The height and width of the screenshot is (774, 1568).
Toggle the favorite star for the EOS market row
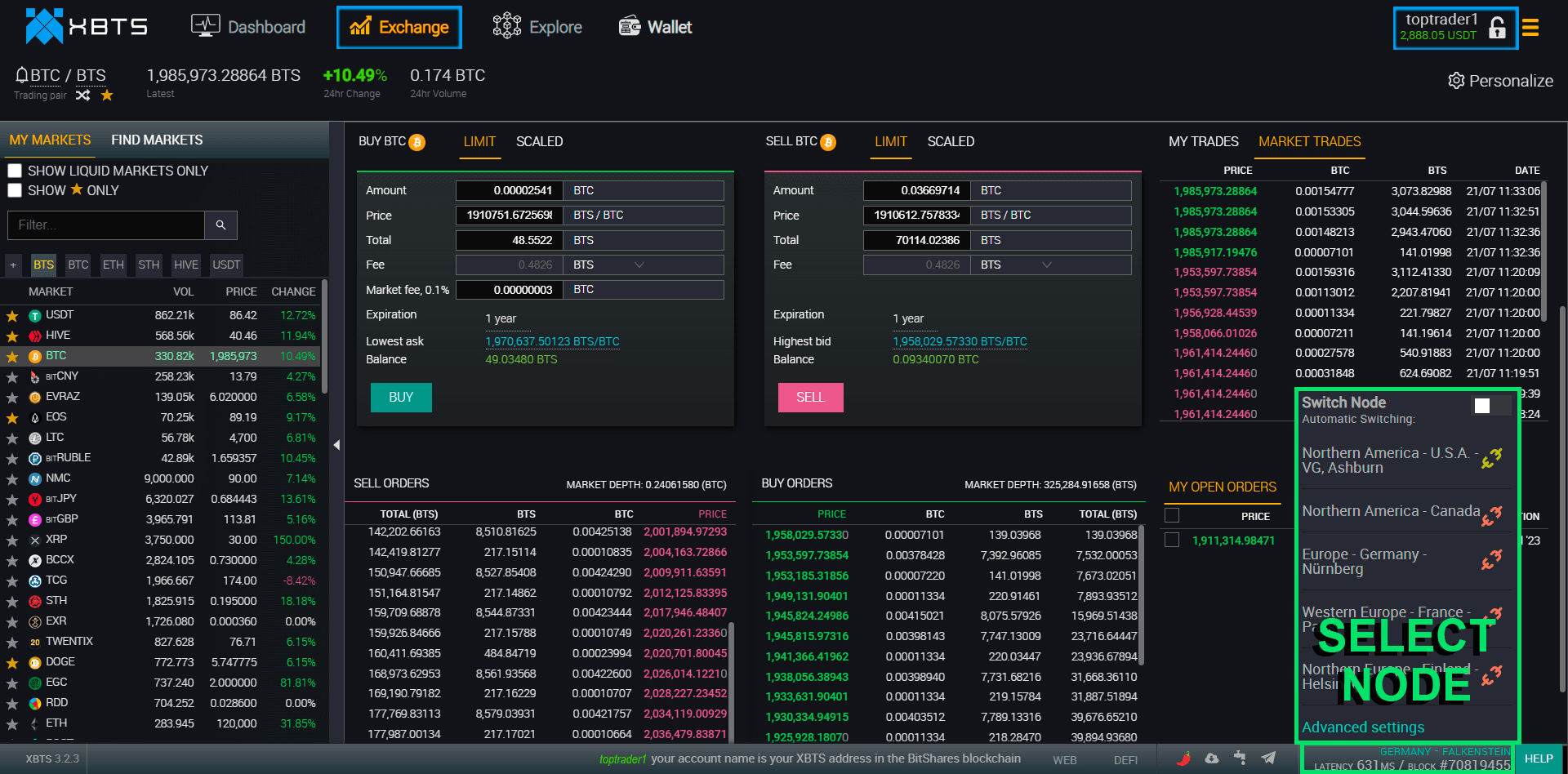(12, 418)
